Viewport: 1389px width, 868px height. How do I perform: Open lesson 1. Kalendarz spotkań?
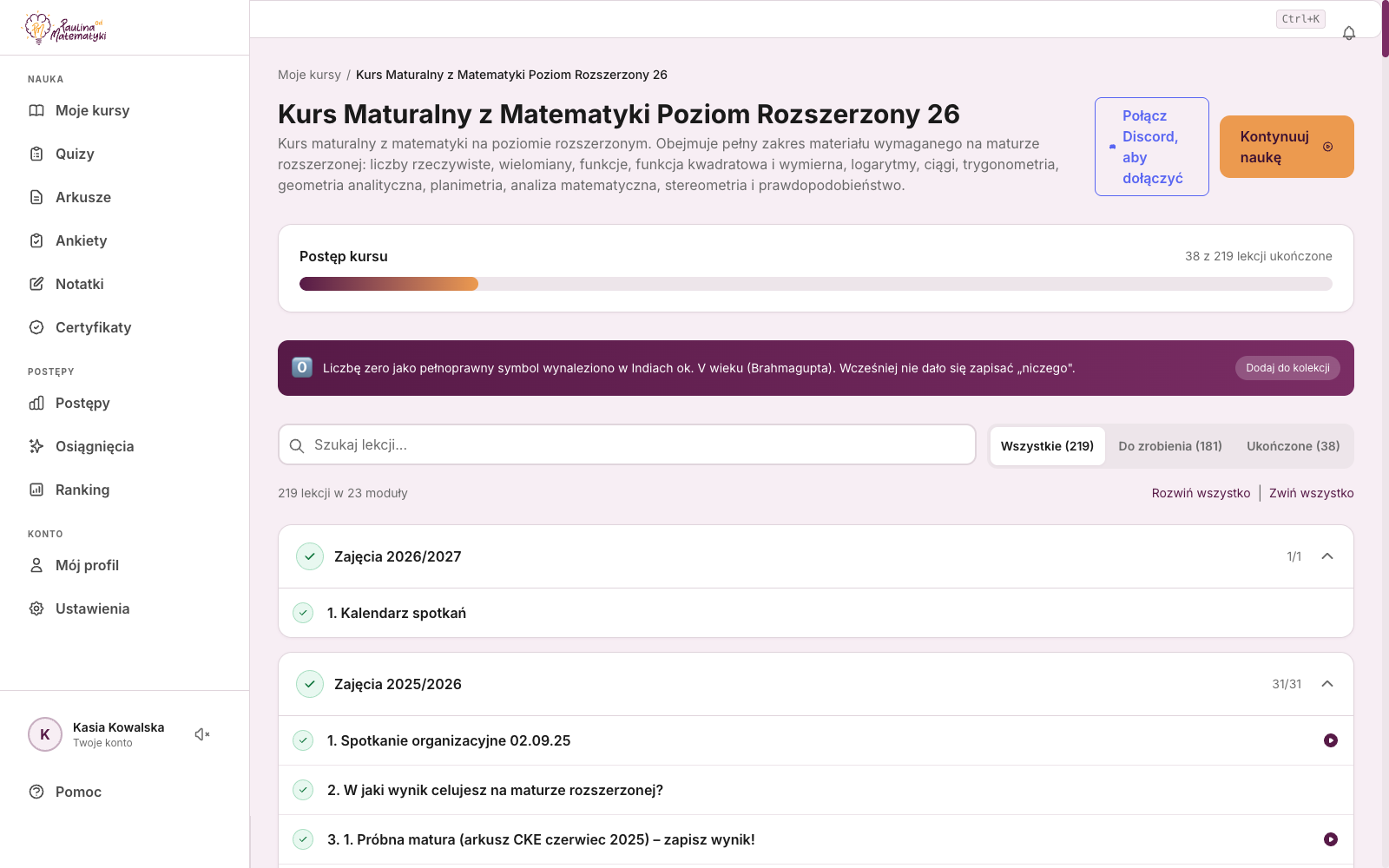pos(816,613)
